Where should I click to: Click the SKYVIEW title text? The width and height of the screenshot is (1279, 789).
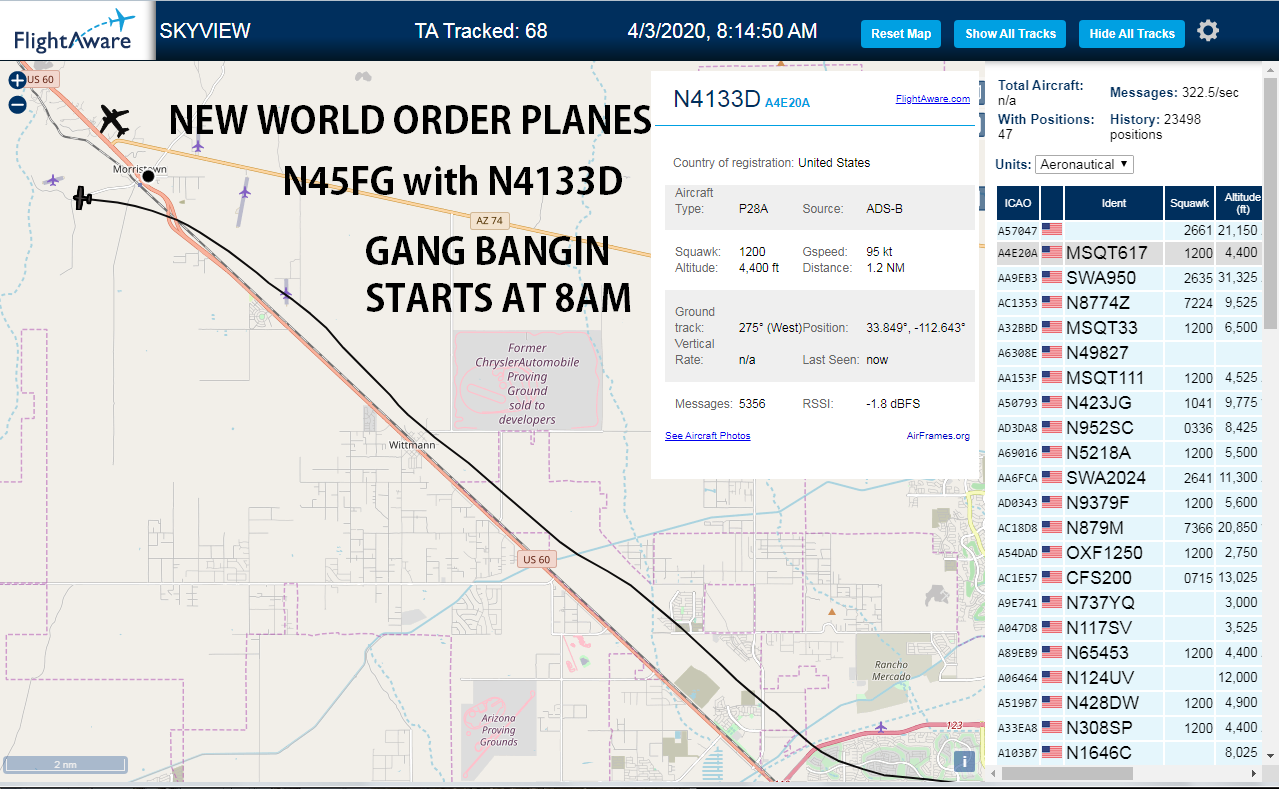[x=205, y=31]
